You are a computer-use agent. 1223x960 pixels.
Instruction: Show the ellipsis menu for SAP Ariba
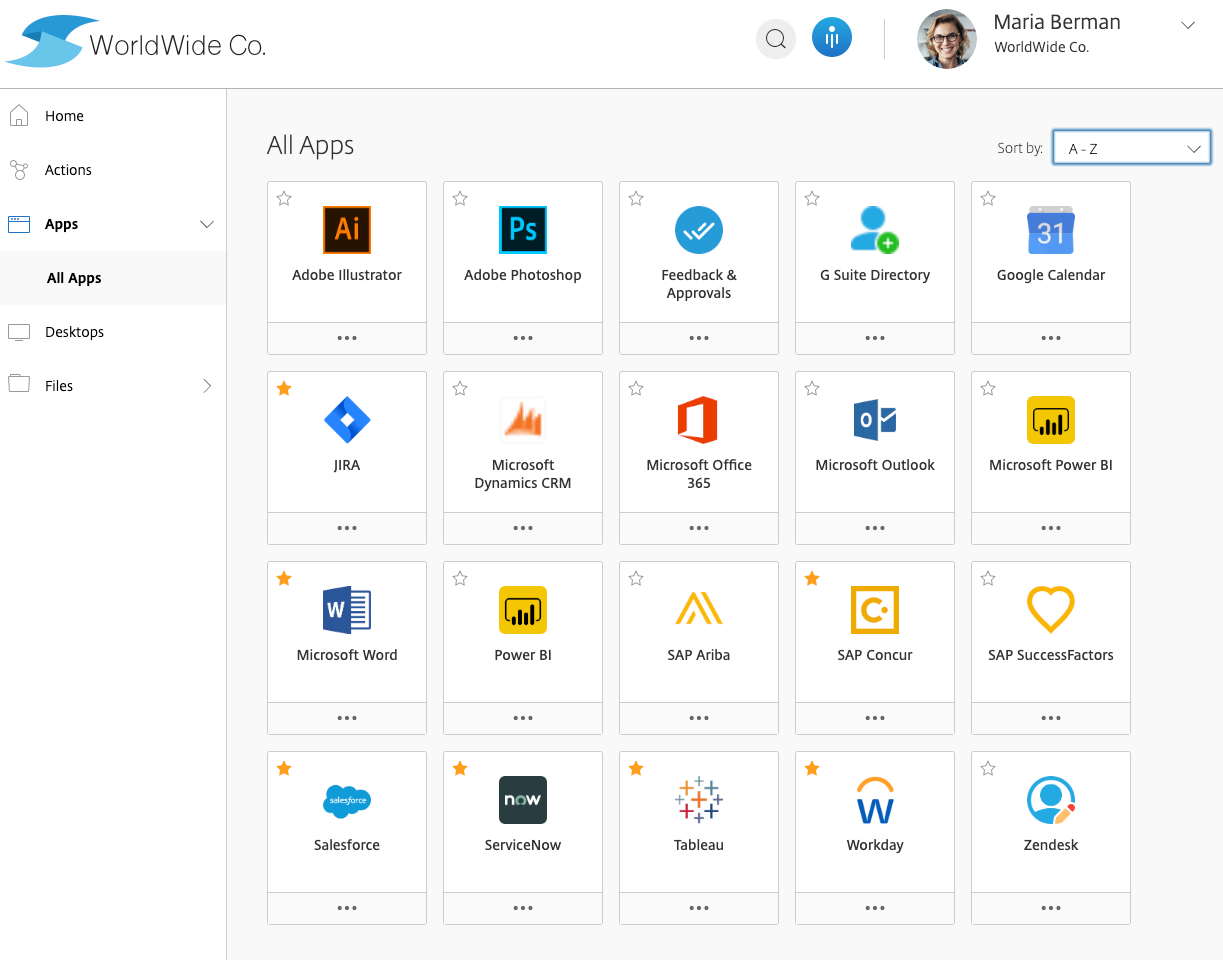(x=699, y=718)
